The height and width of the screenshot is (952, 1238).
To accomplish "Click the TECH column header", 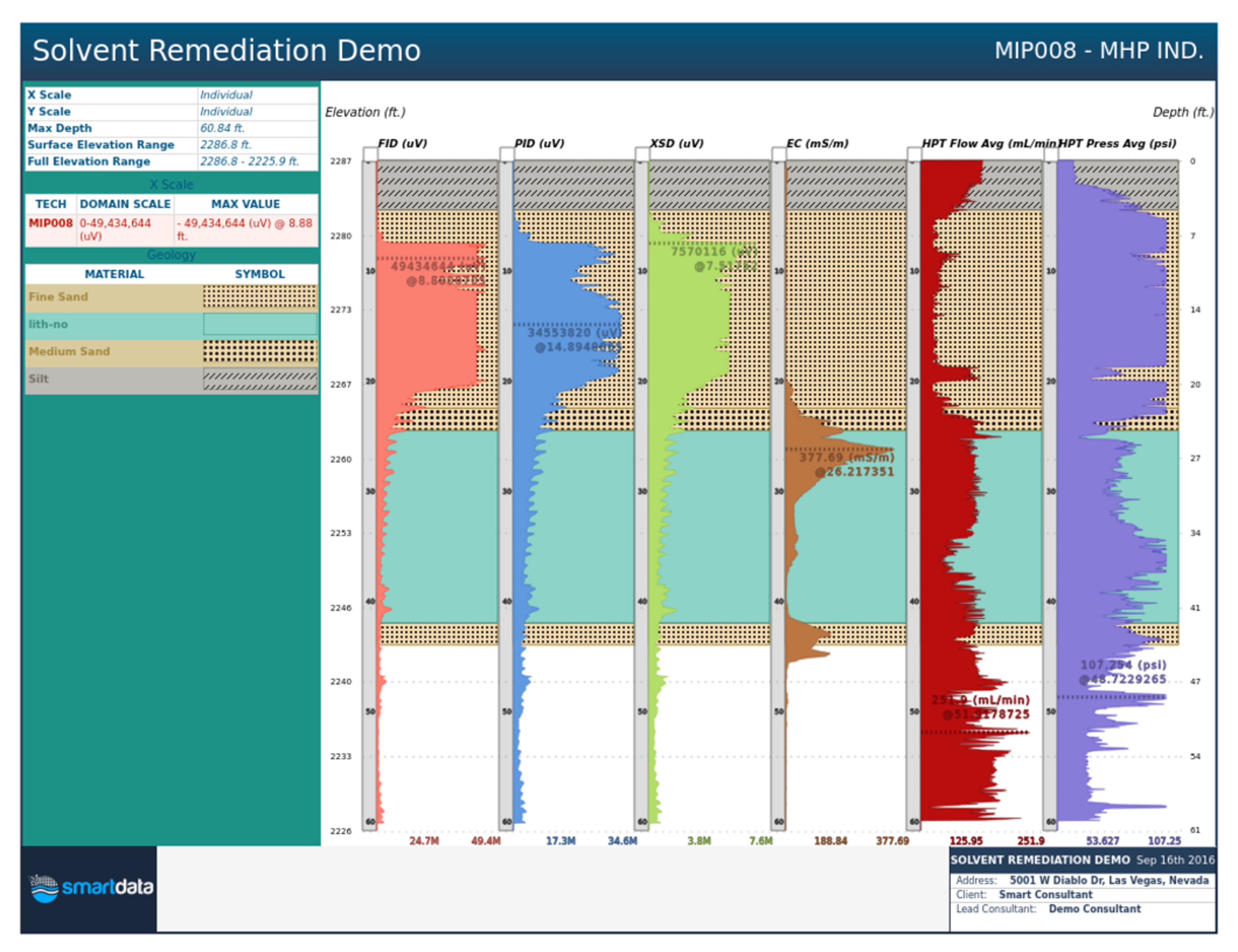I will click(51, 204).
